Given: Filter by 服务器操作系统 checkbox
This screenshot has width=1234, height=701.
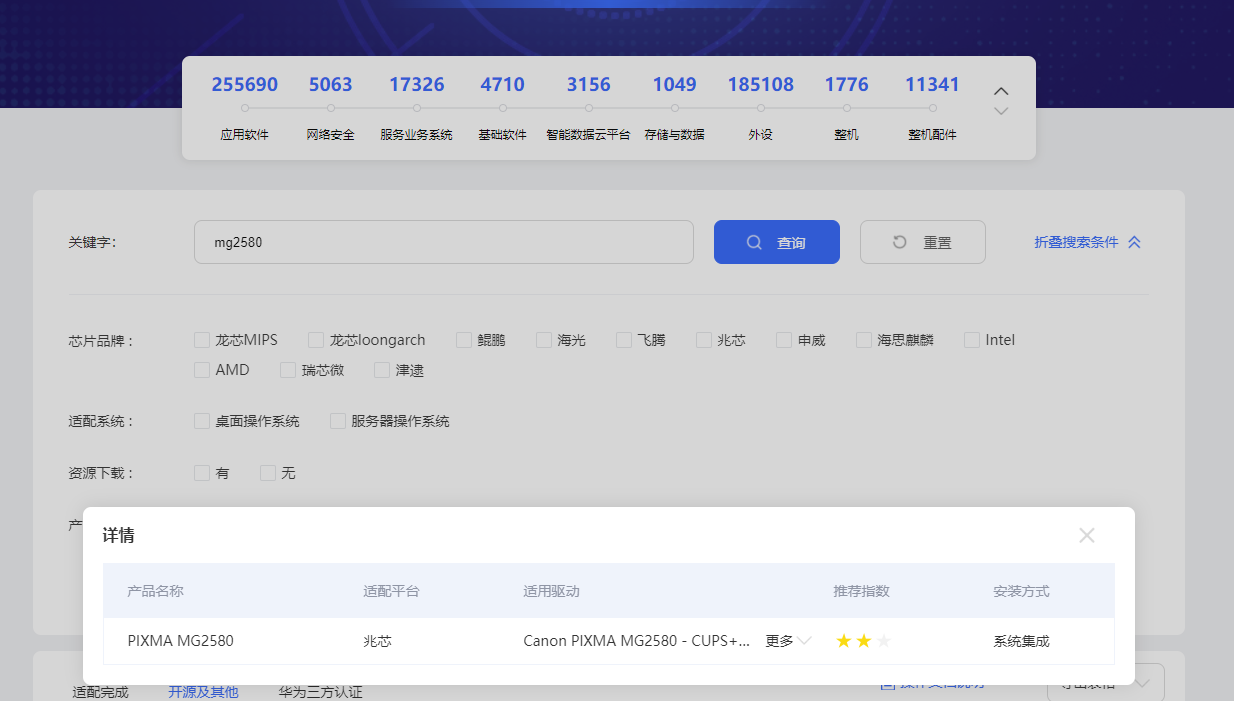Looking at the screenshot, I should 338,421.
